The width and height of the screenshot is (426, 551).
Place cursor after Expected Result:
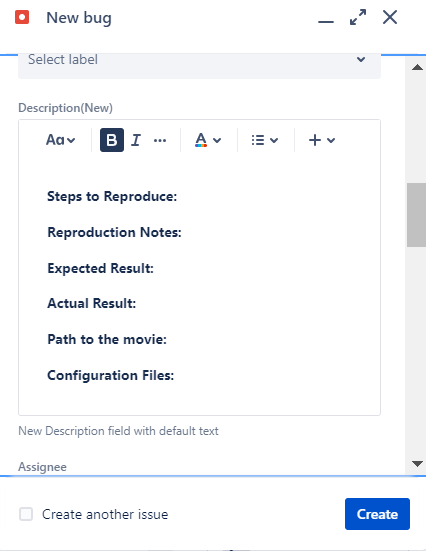(x=155, y=268)
